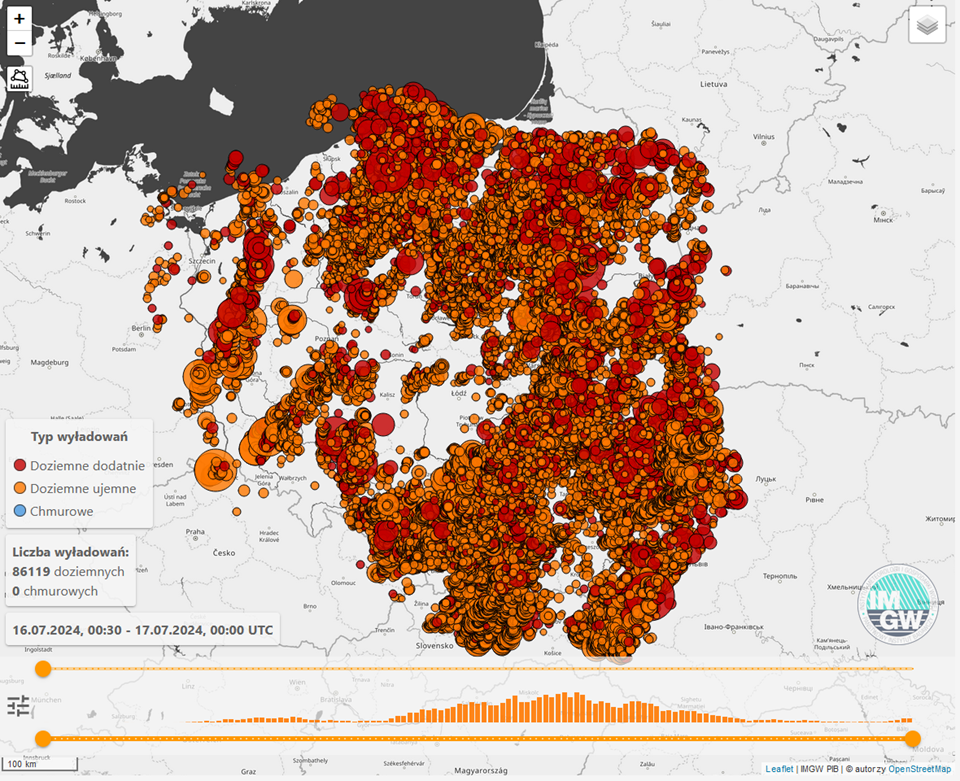Click the 'IMGW PIB' attribution text
The height and width of the screenshot is (781, 960).
click(x=819, y=769)
